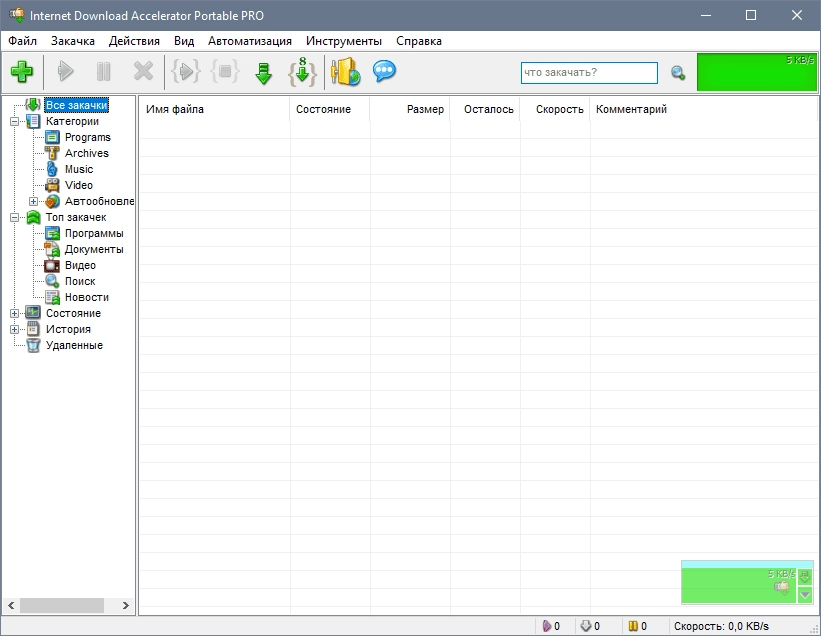
Task: Open the Инструменты menu
Action: click(343, 41)
